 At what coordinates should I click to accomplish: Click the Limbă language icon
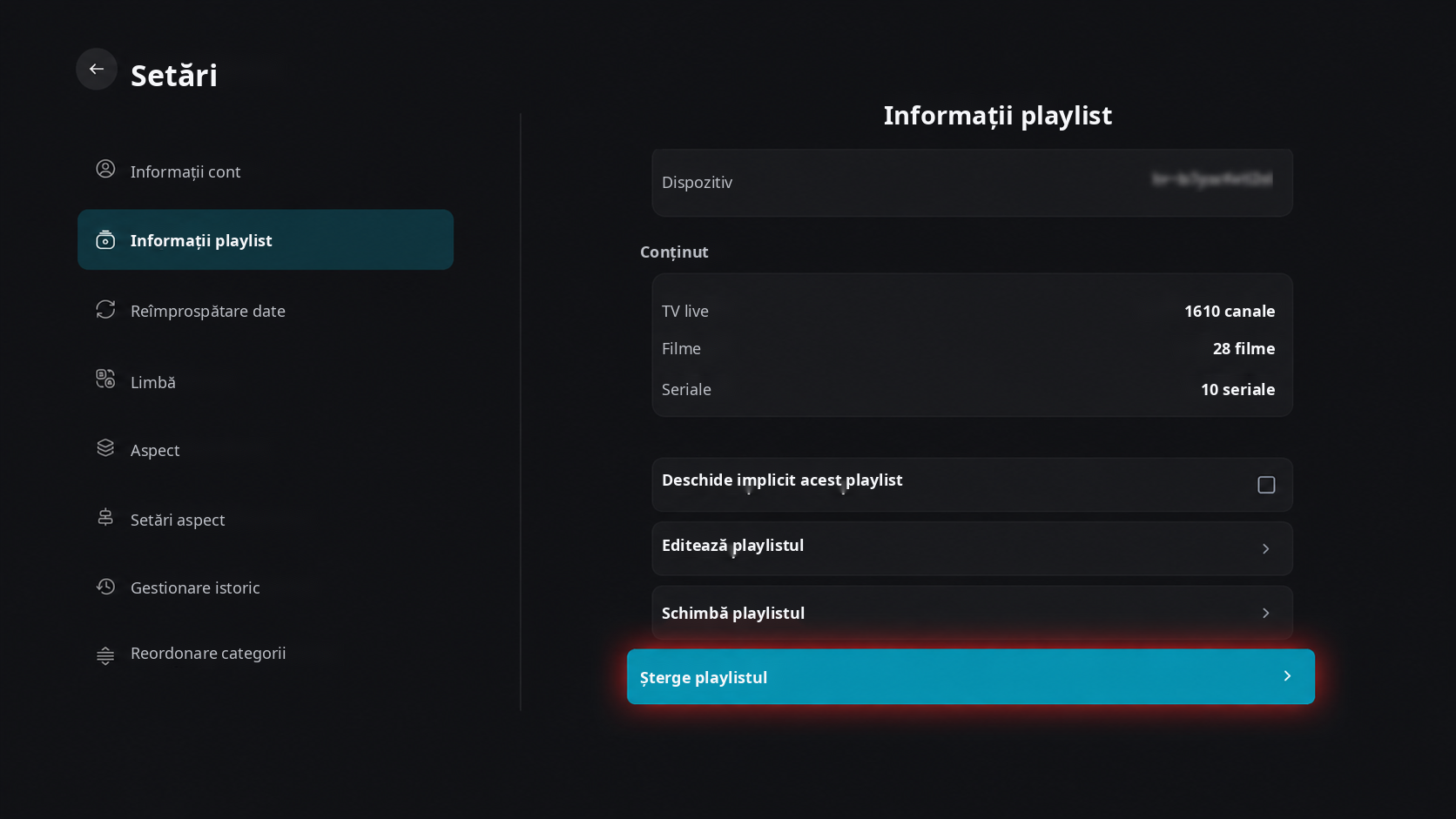pyautogui.click(x=105, y=379)
